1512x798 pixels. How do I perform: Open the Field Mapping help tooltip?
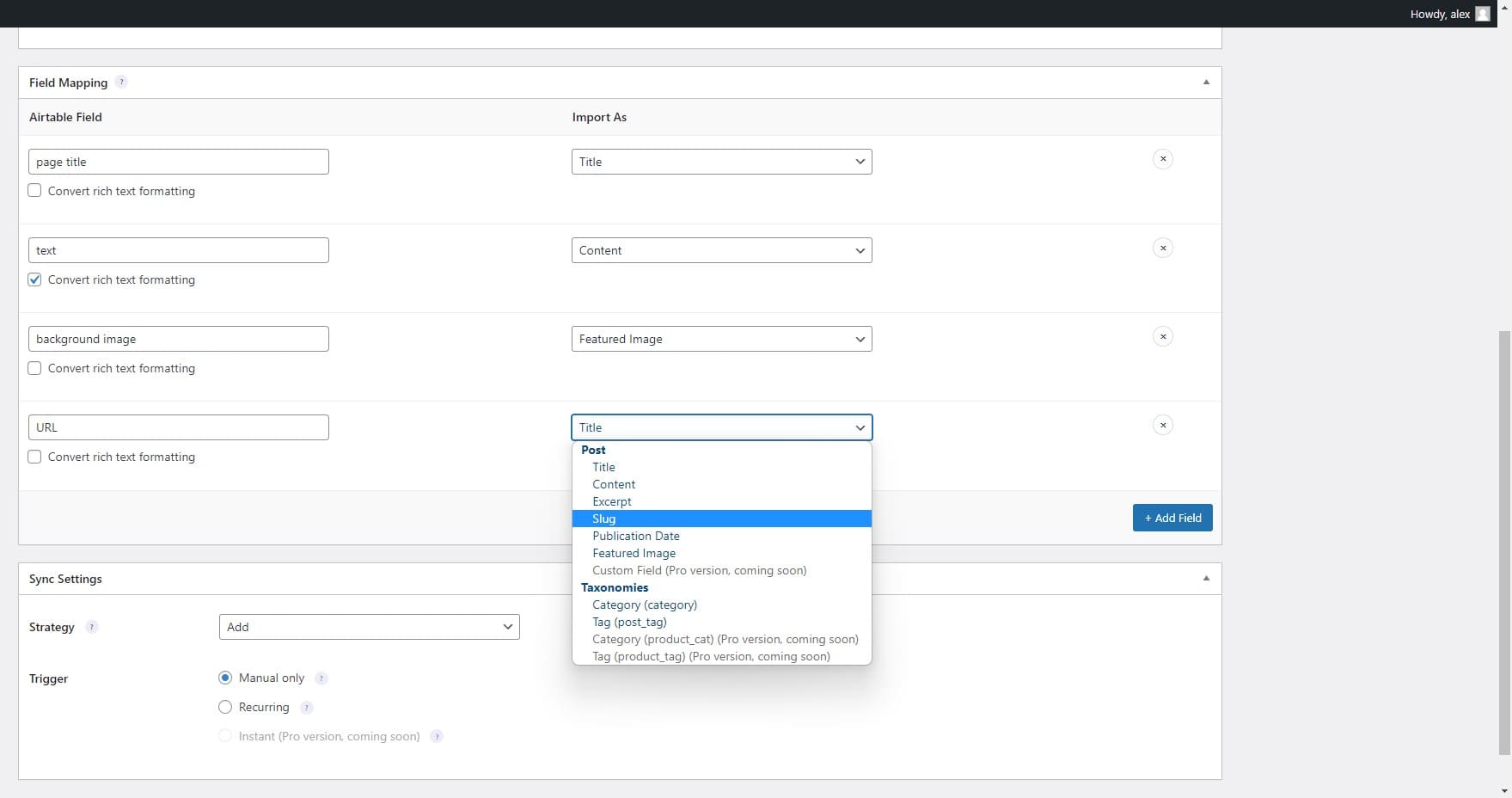click(x=121, y=82)
